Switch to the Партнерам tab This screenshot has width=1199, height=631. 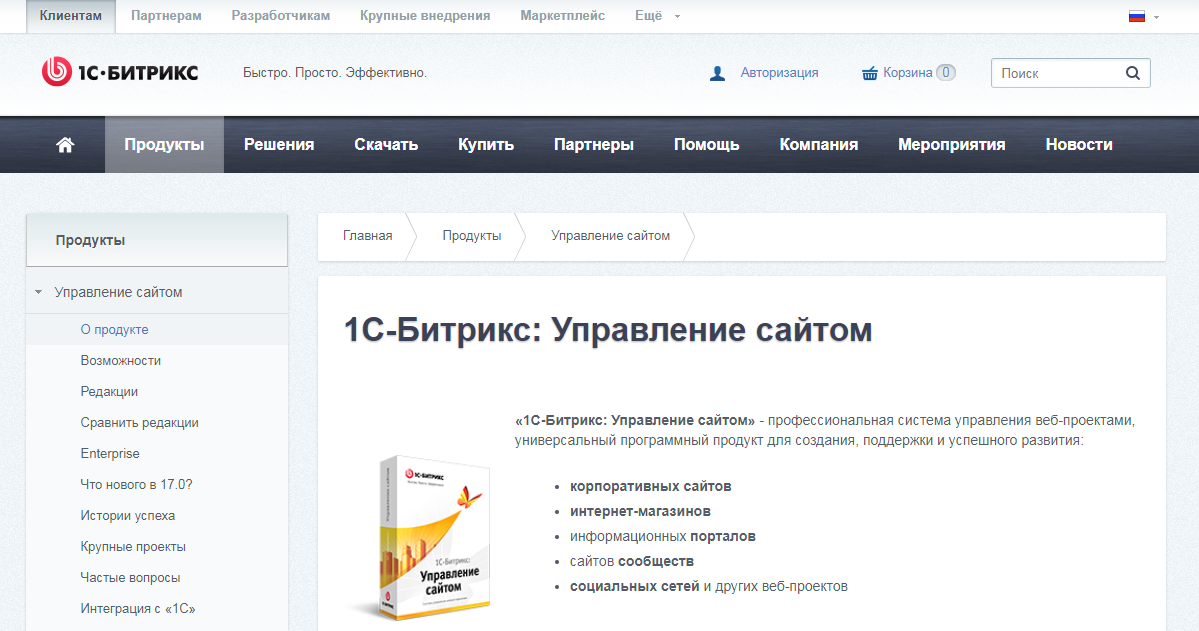coord(166,15)
